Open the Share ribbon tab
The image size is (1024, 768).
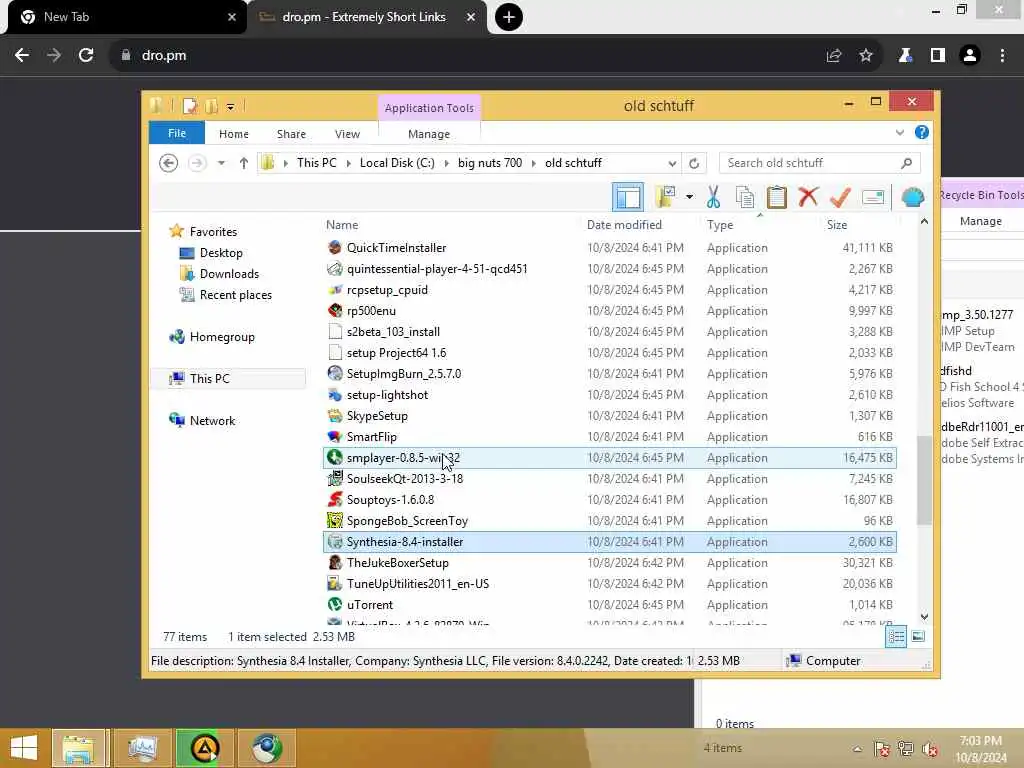tap(291, 134)
